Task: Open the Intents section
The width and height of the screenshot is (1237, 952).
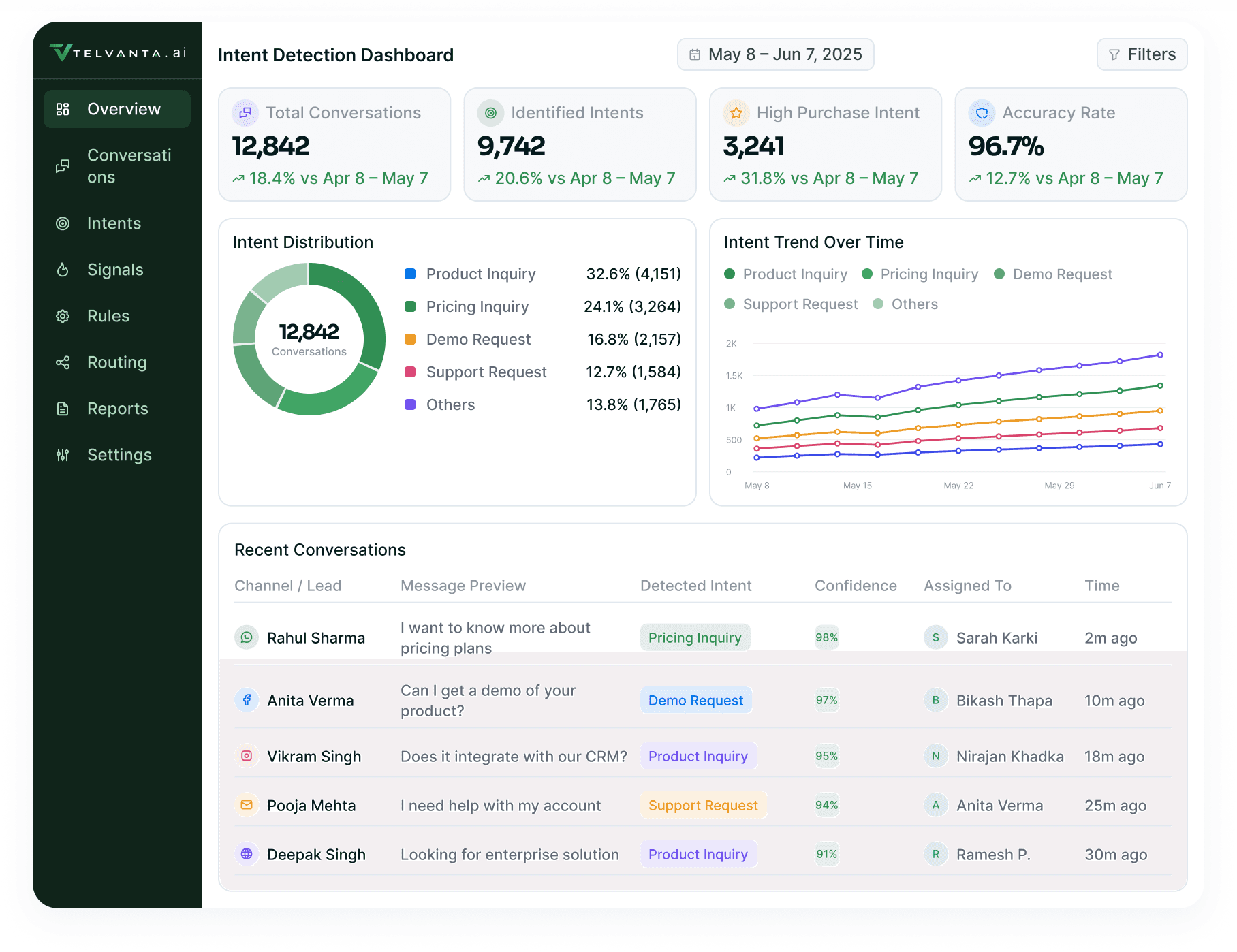Action: (x=117, y=223)
